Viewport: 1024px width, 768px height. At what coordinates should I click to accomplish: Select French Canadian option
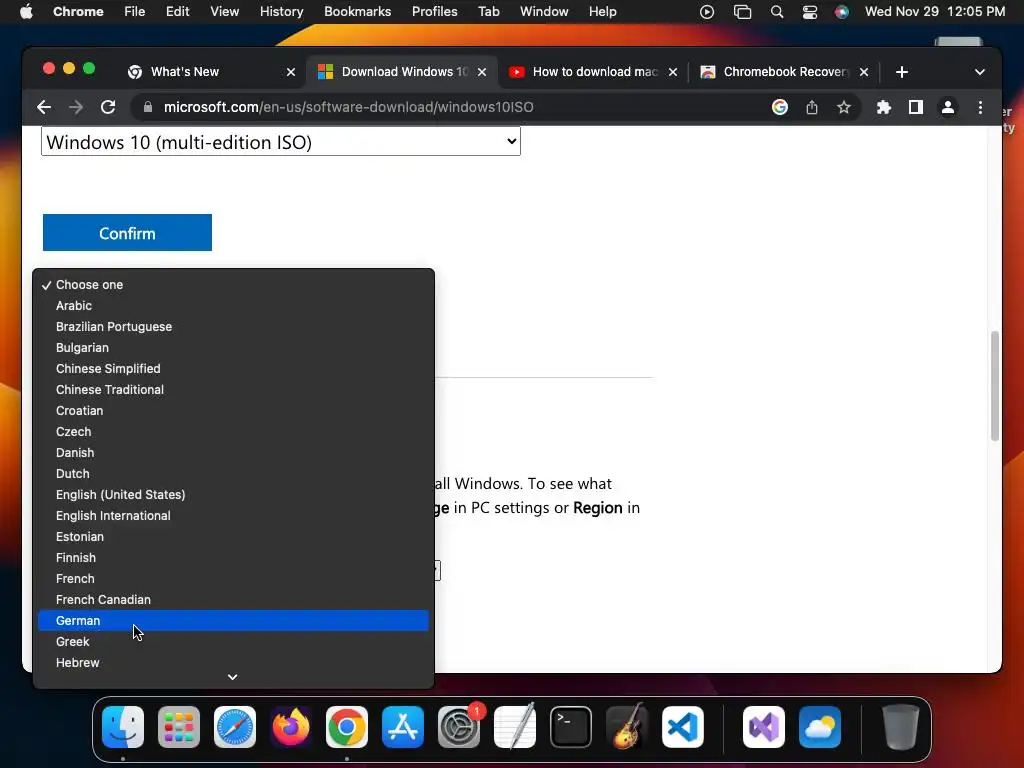coord(233,600)
